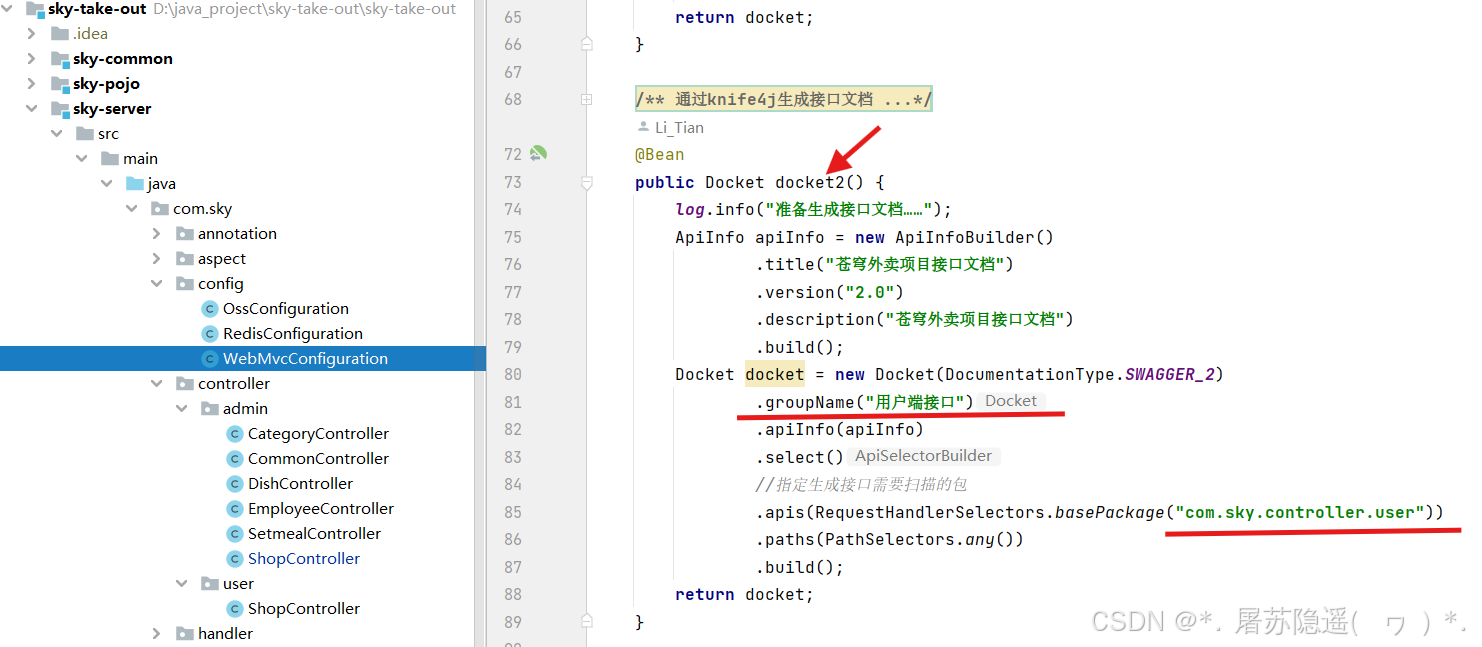Collapse the sky-server module
Image resolution: width=1482 pixels, height=647 pixels.
click(x=32, y=109)
